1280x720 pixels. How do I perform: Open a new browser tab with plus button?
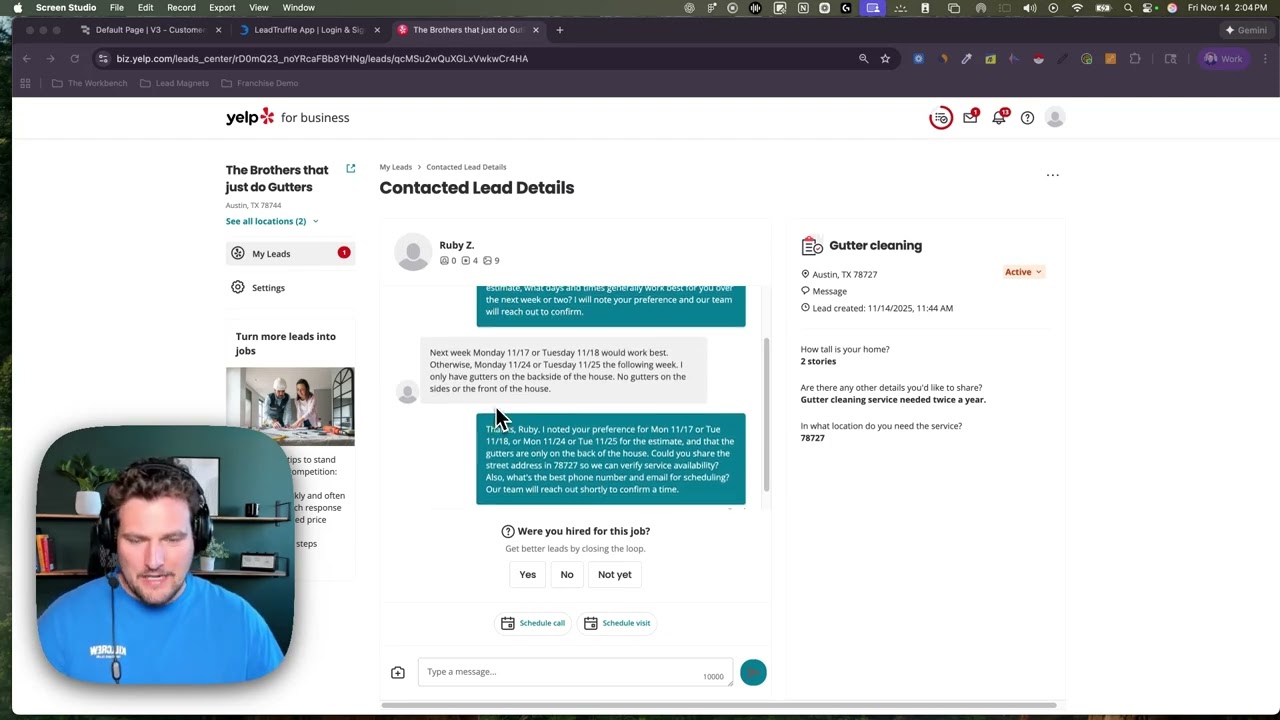pyautogui.click(x=559, y=30)
